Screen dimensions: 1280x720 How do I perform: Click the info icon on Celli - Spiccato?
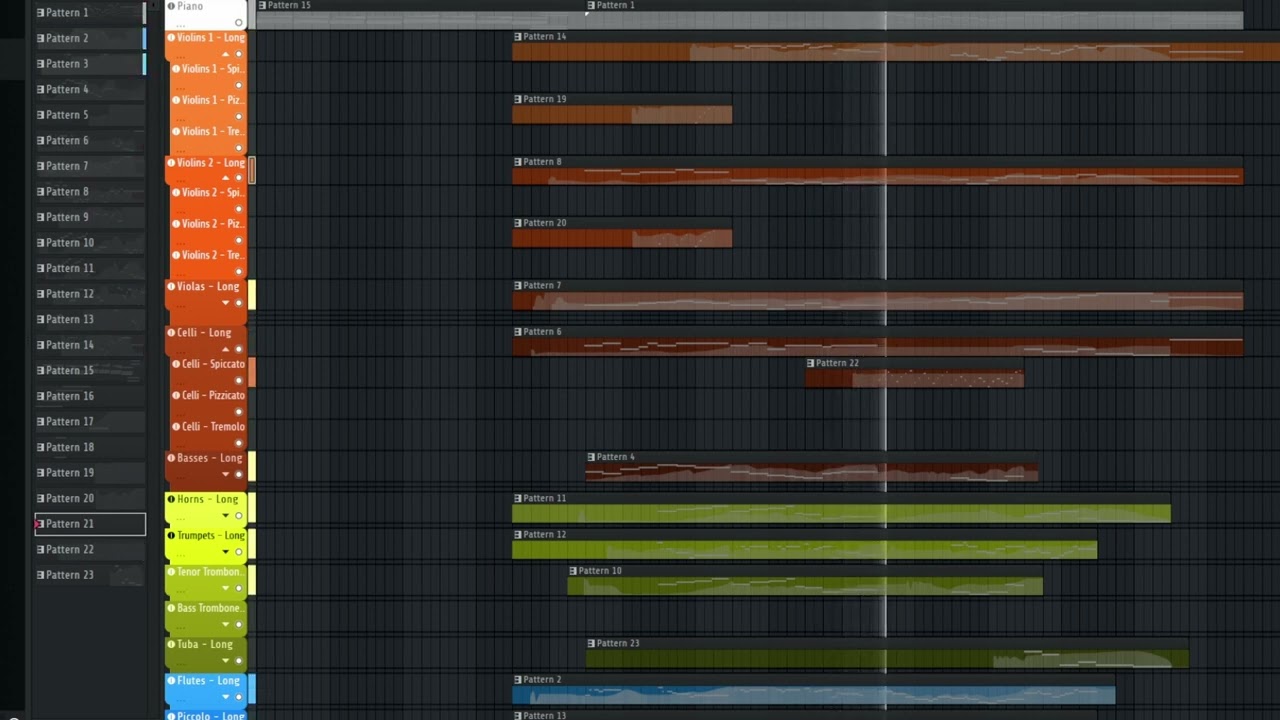176,364
